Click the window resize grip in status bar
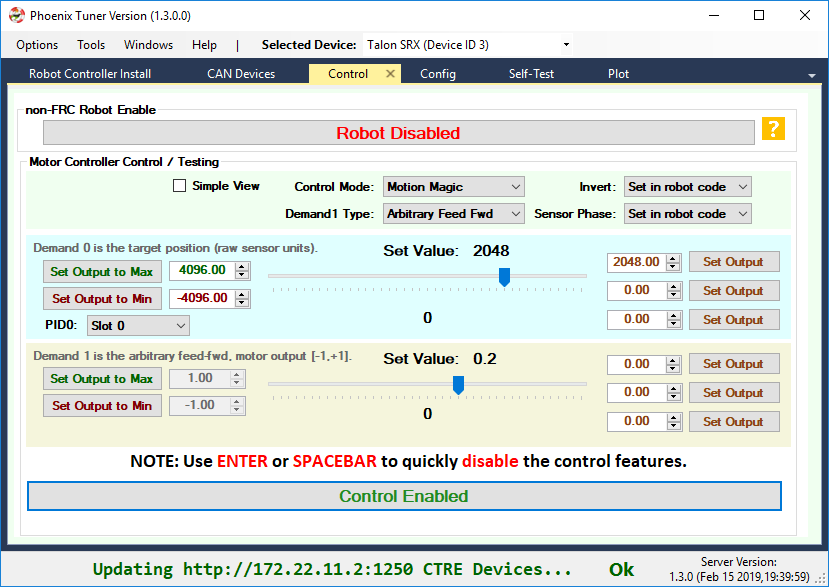Image resolution: width=829 pixels, height=587 pixels. pos(821,579)
